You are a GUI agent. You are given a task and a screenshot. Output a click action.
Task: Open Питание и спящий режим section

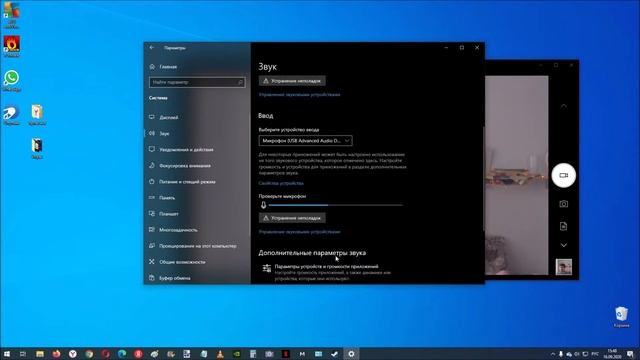[x=182, y=182]
